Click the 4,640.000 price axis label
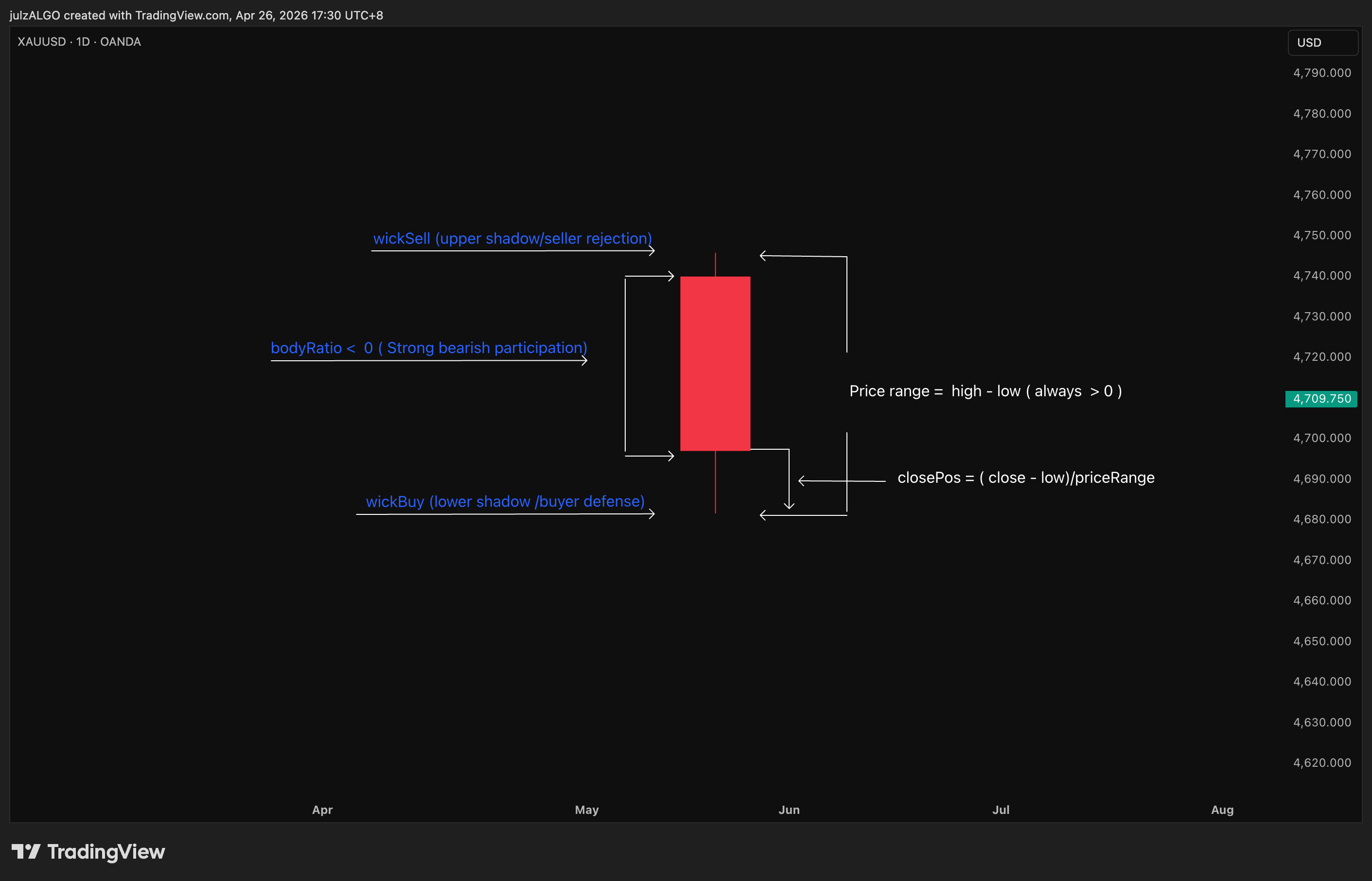The image size is (1372, 881). click(x=1322, y=682)
